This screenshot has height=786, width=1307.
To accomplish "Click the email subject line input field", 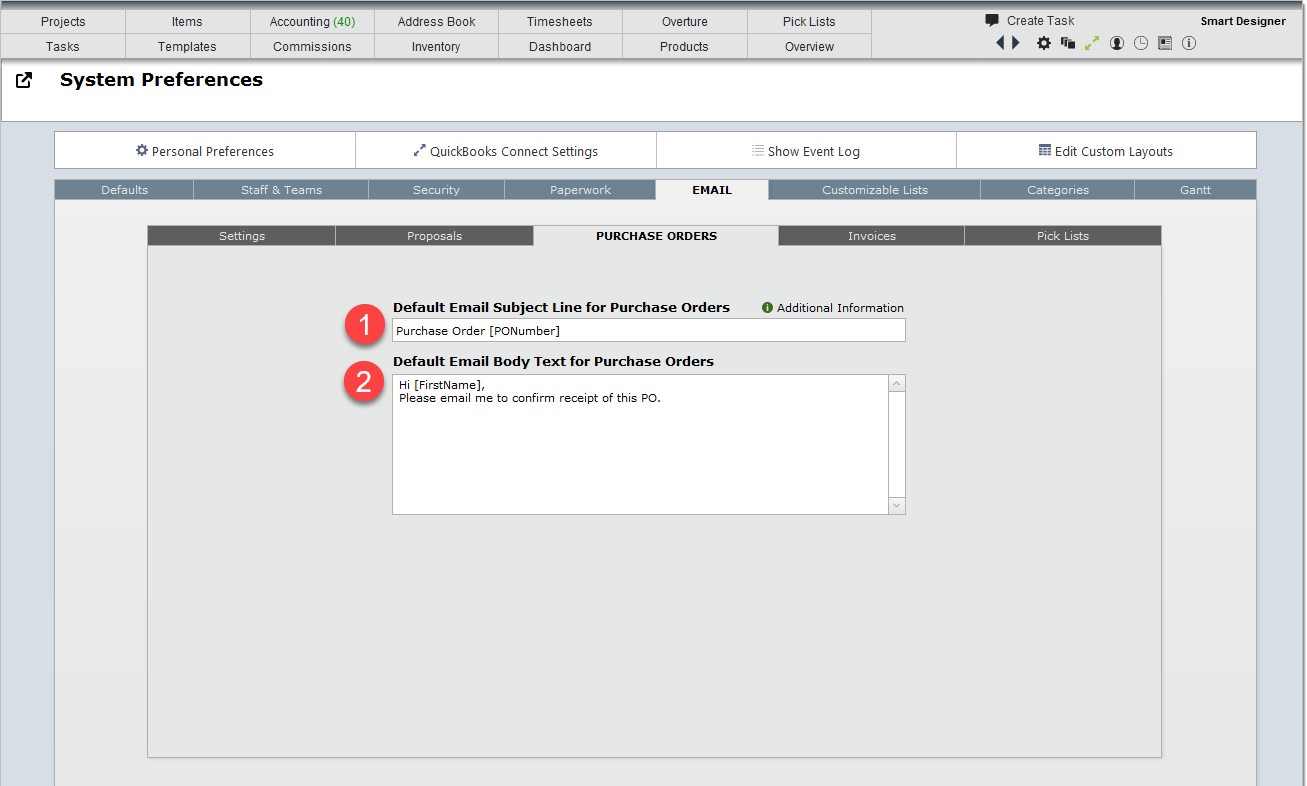I will point(649,330).
